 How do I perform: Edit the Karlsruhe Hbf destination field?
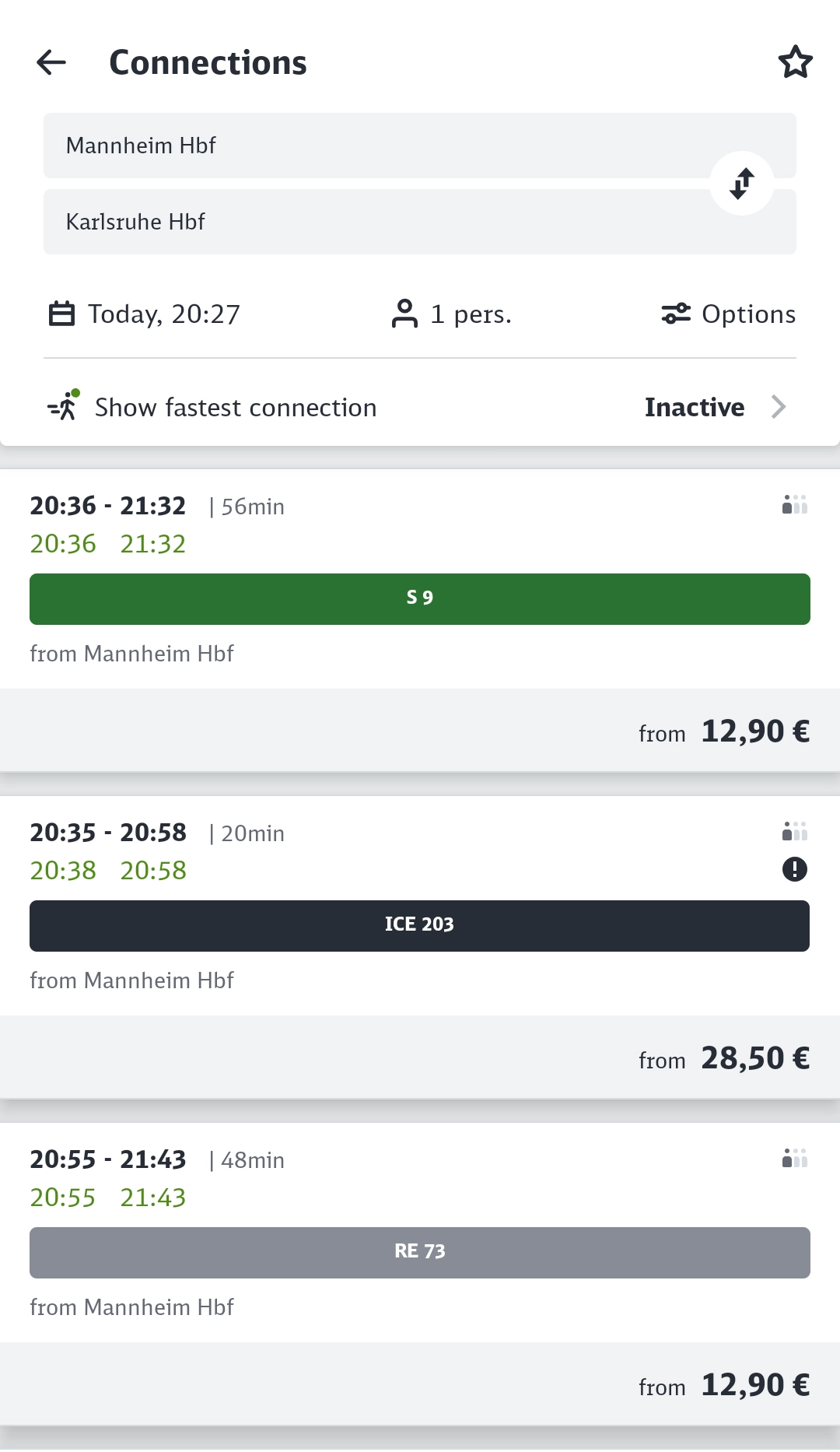[x=373, y=222]
